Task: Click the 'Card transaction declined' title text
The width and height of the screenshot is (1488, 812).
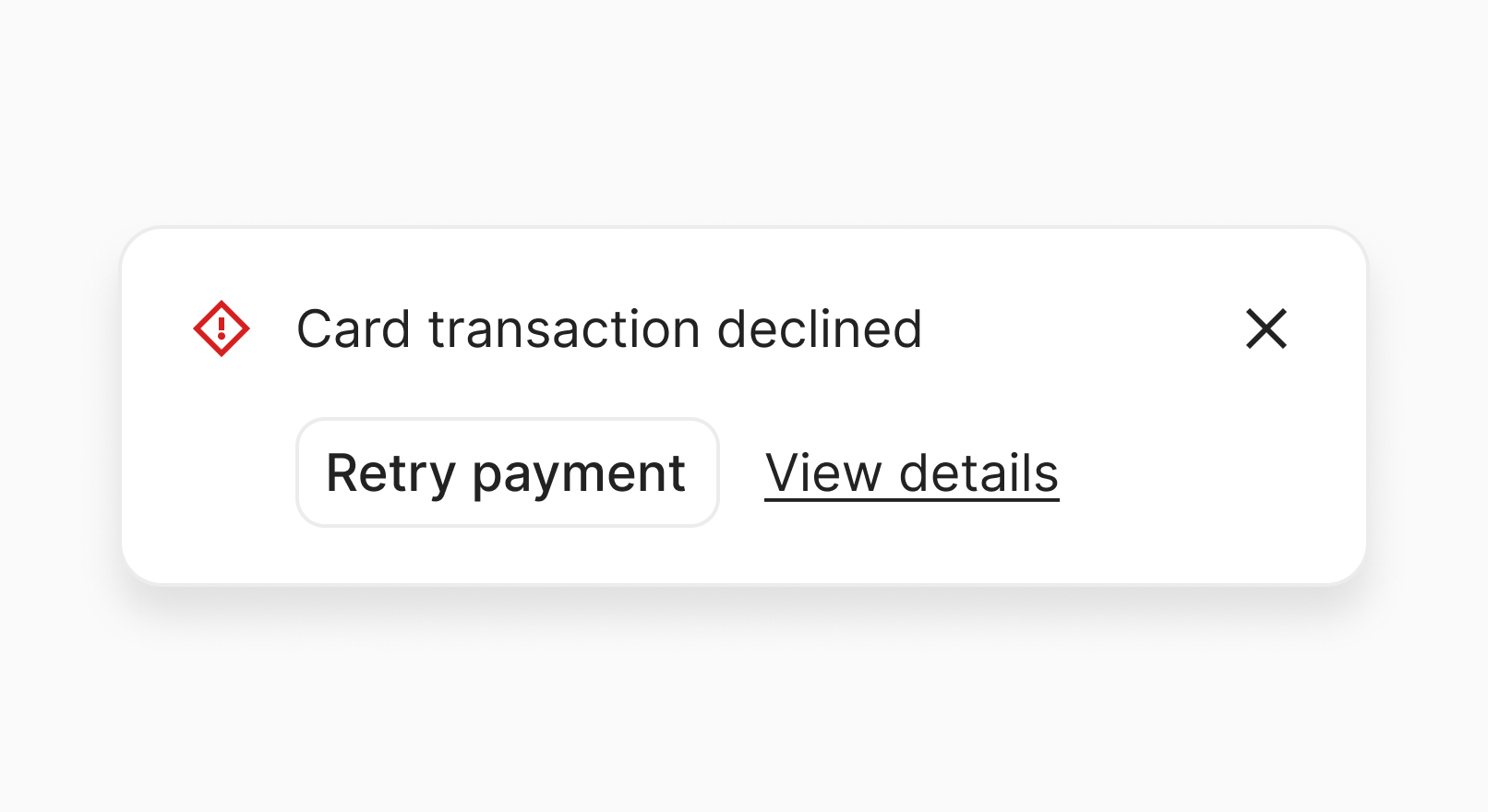Action: coord(609,329)
